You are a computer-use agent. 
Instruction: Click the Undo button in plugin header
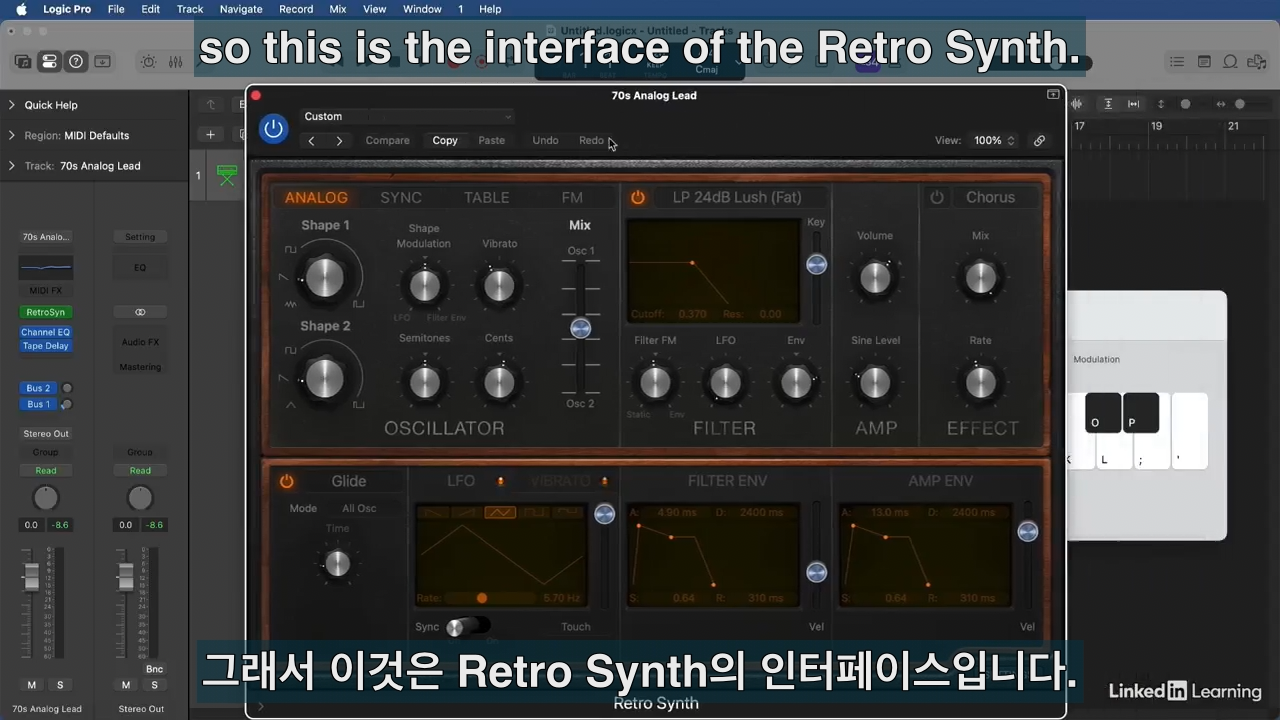[x=545, y=141]
